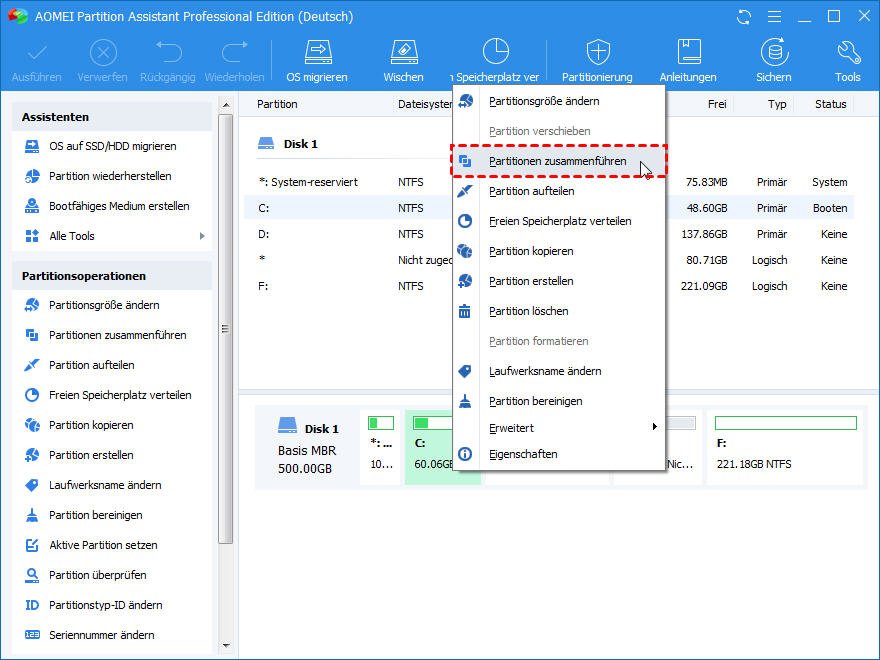Select the F: partition row
Viewport: 880px width, 660px height.
549,286
